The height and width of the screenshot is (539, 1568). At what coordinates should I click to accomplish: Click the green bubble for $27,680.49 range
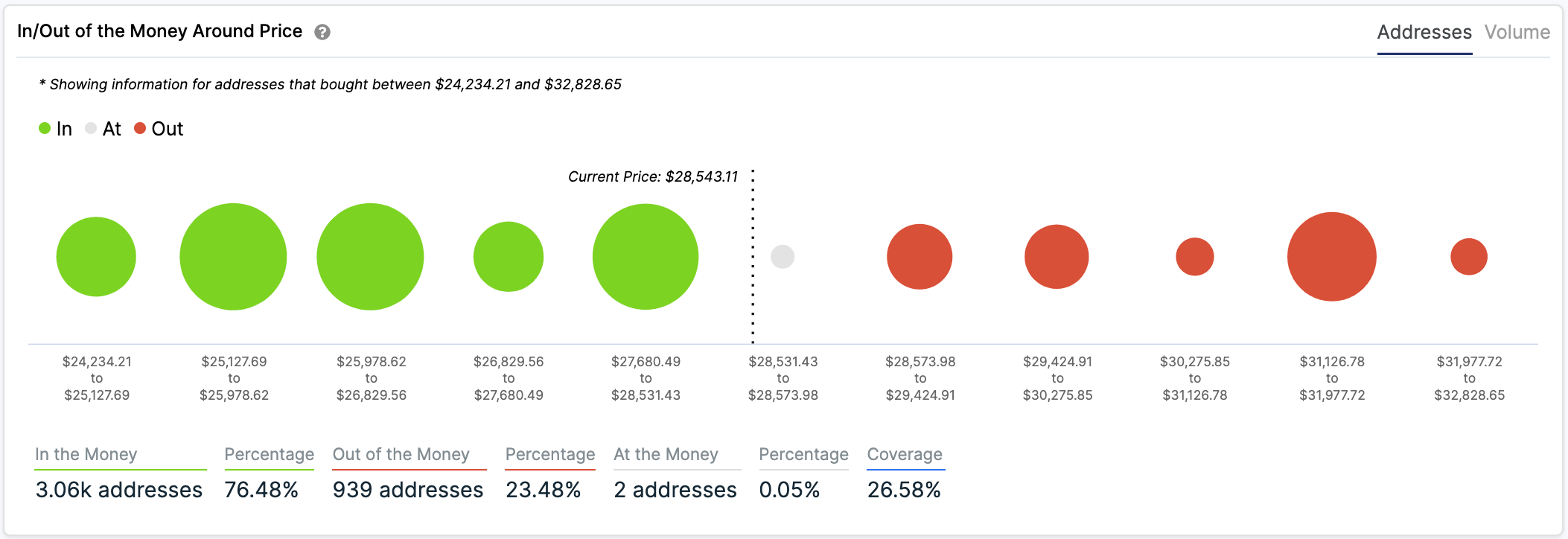[646, 257]
